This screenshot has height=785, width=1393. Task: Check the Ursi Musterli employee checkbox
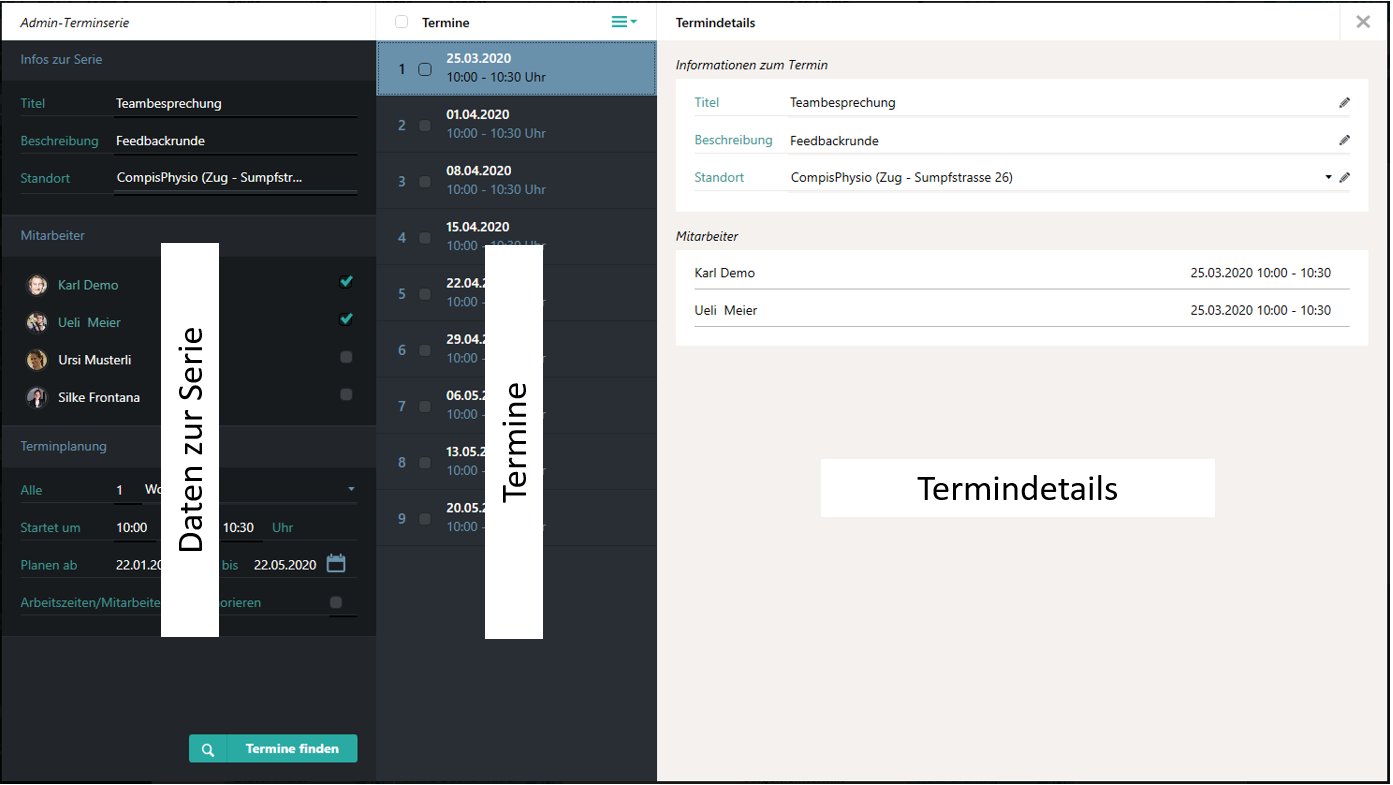[x=346, y=357]
